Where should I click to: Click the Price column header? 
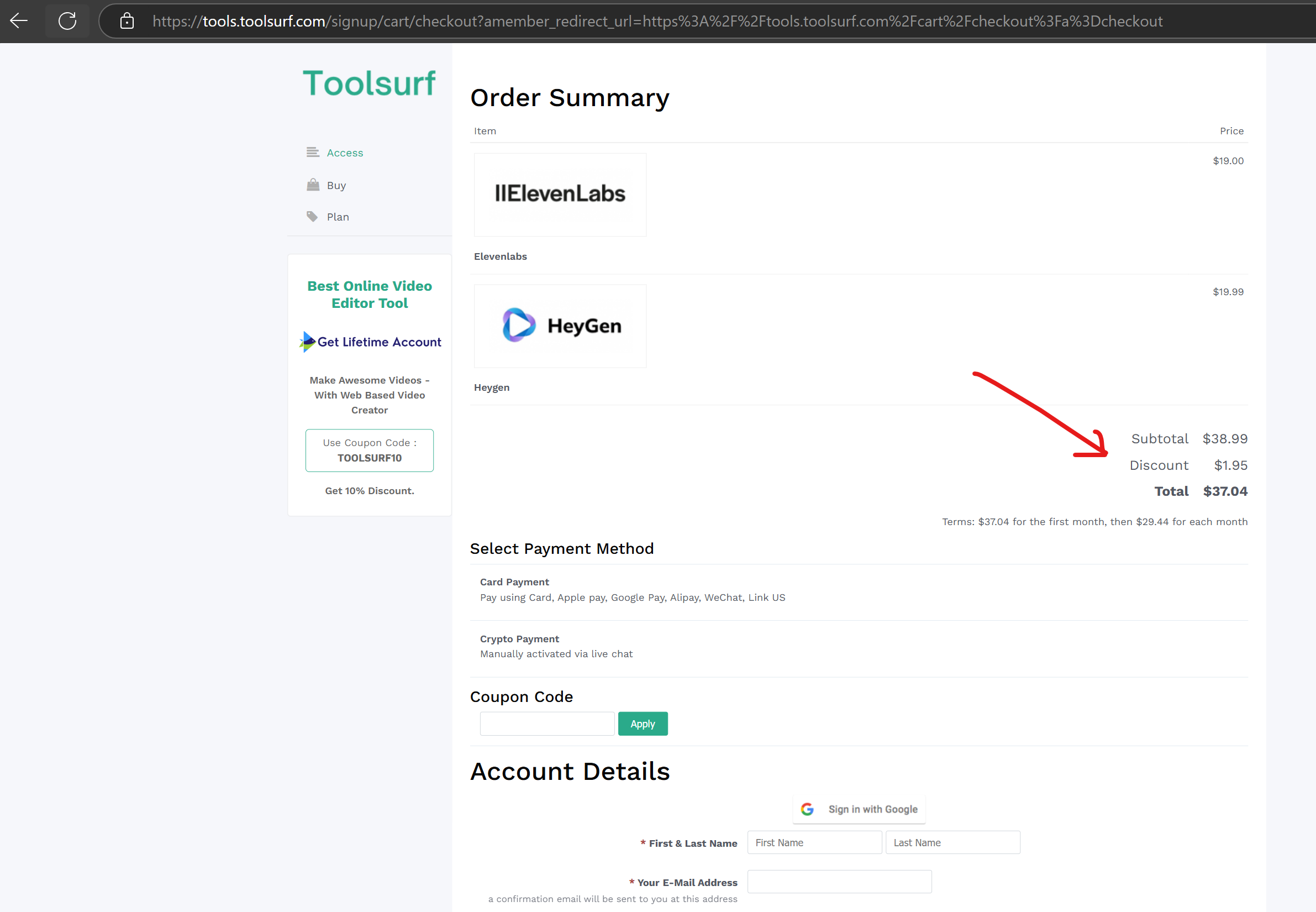[1231, 131]
